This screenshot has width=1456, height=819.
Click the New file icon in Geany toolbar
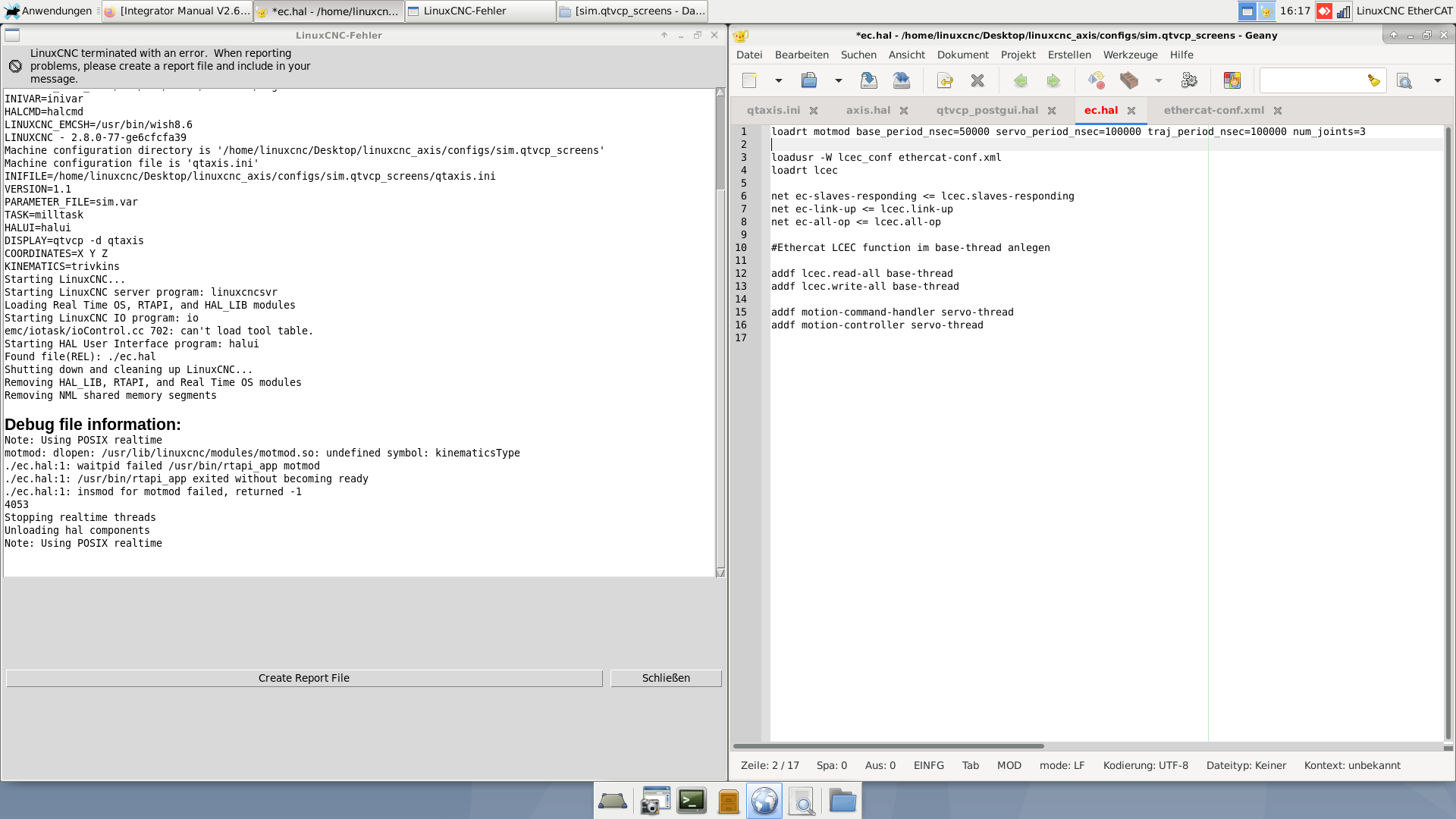pyautogui.click(x=749, y=80)
